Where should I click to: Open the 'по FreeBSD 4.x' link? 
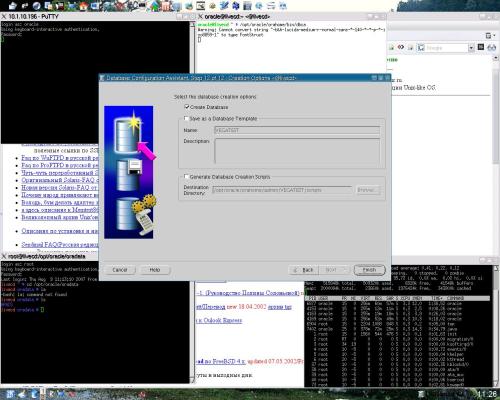[221, 361]
